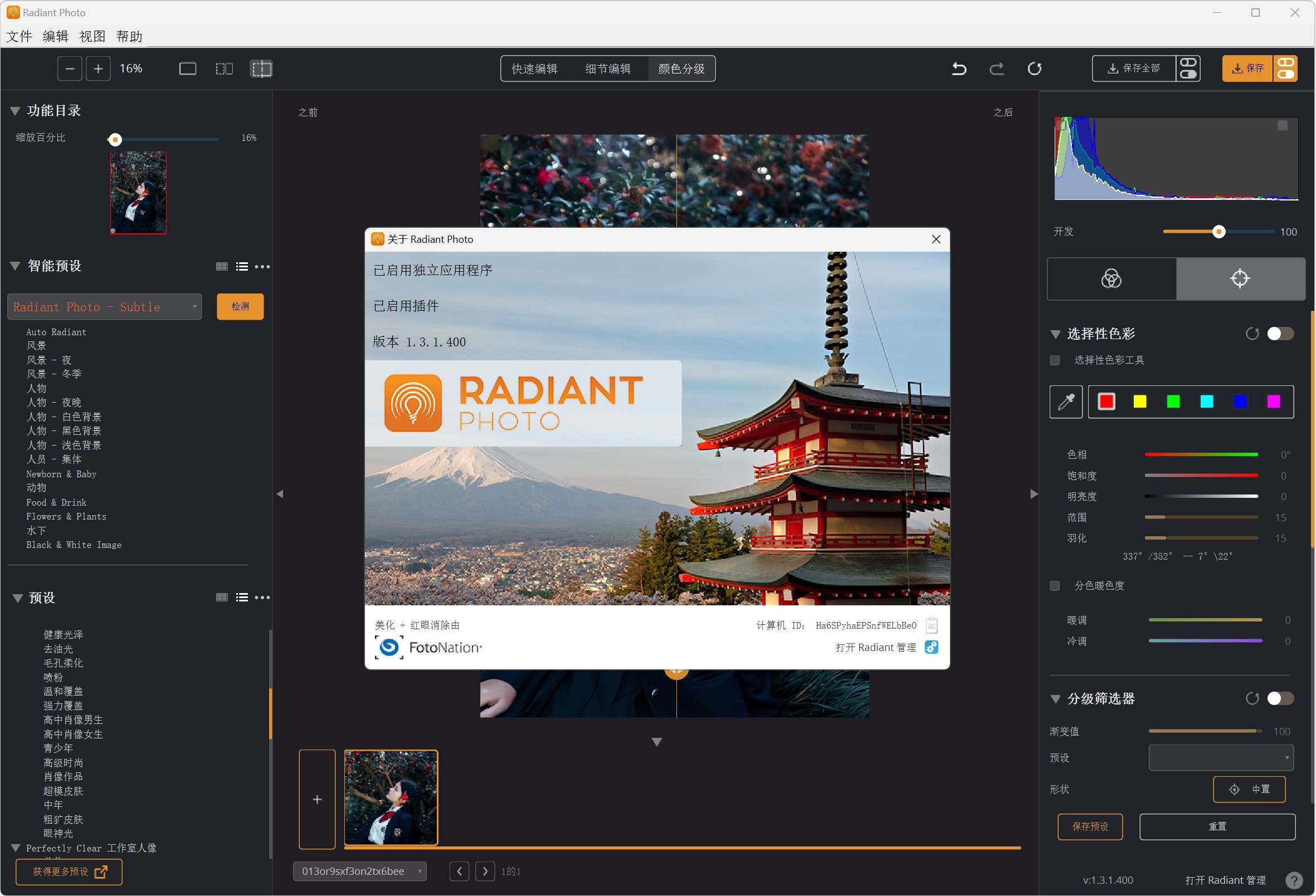
Task: Collapse the 分级筛选器 panel triangle
Action: coord(1055,699)
